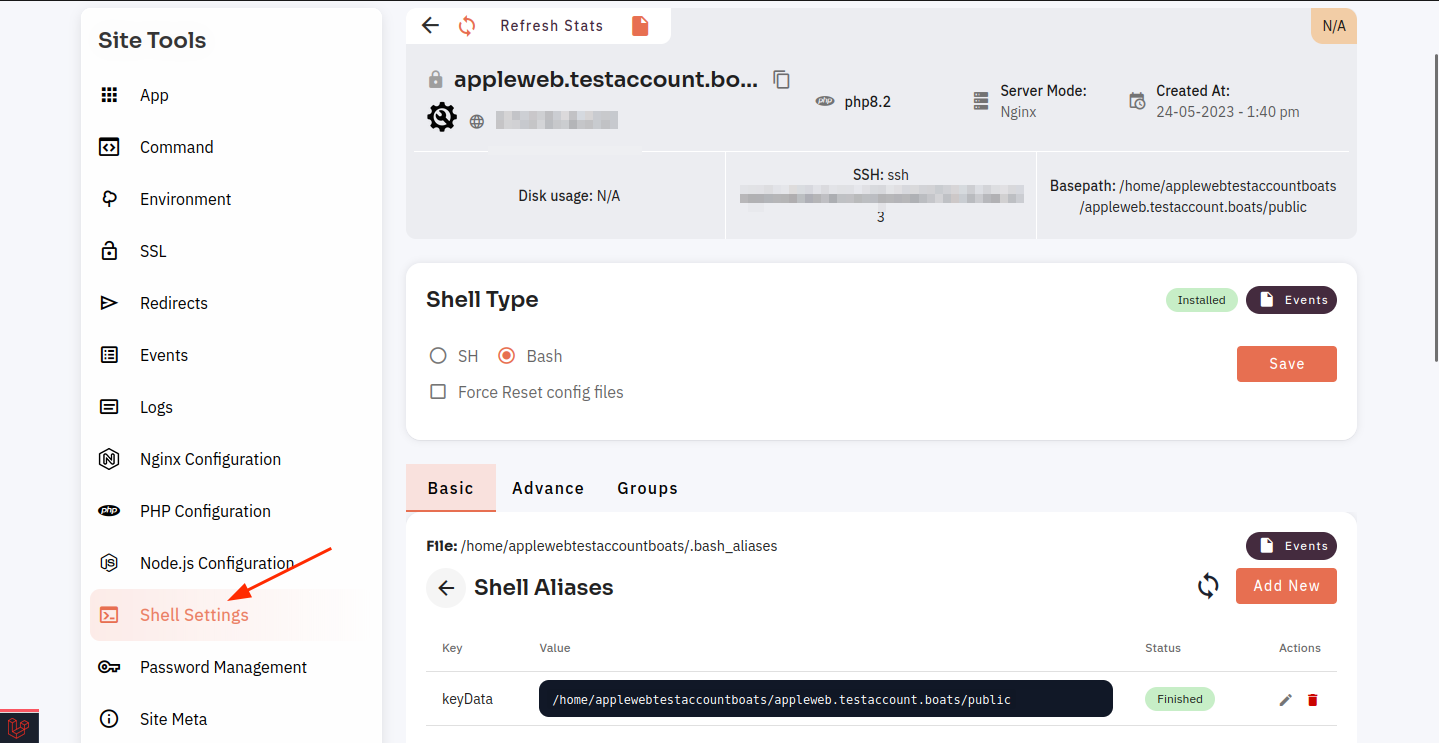Click the orange refresh sync icon
Image resolution: width=1439 pixels, height=743 pixels.
click(467, 25)
